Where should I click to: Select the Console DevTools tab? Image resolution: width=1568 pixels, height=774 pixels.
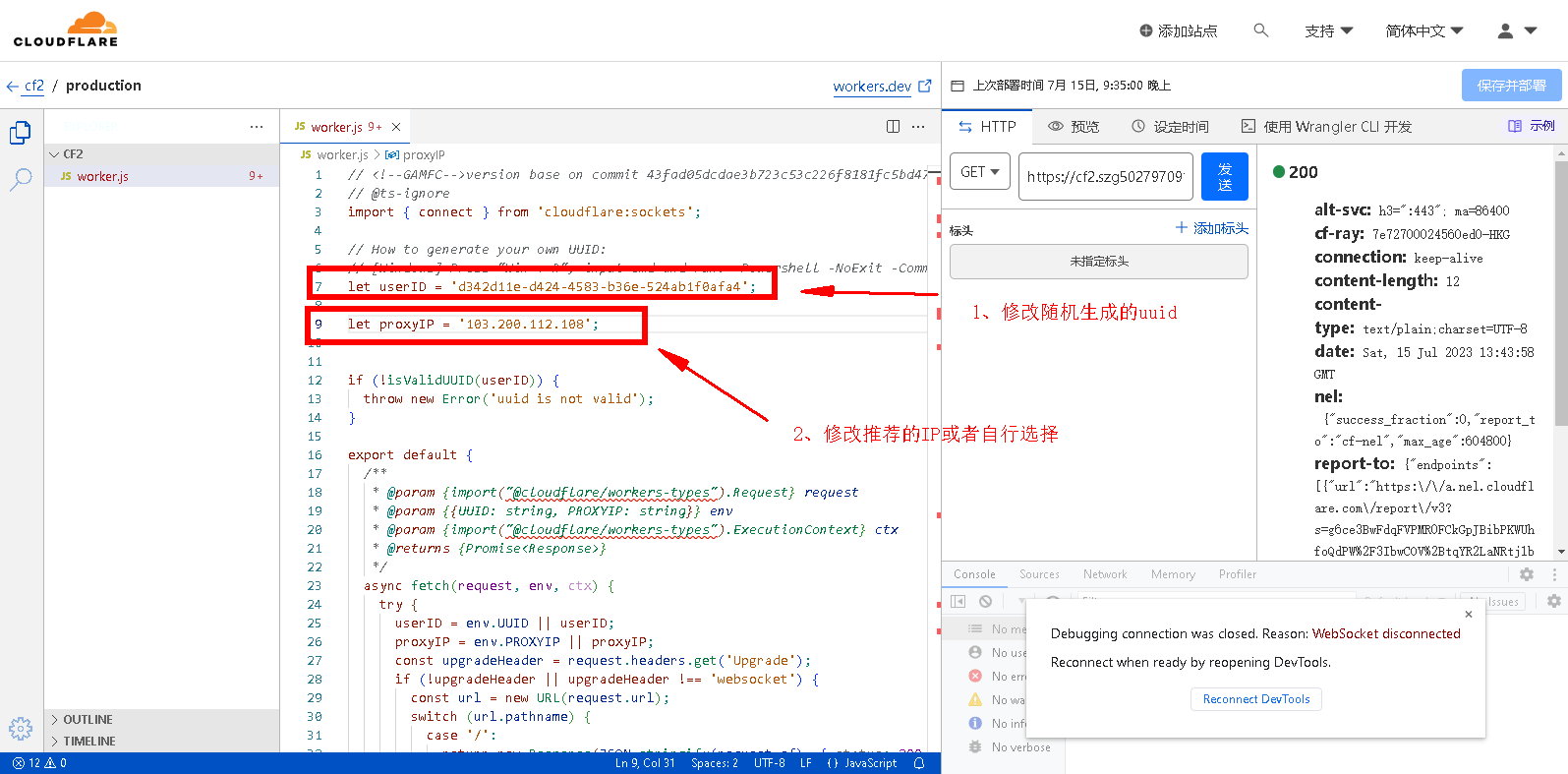click(x=974, y=574)
